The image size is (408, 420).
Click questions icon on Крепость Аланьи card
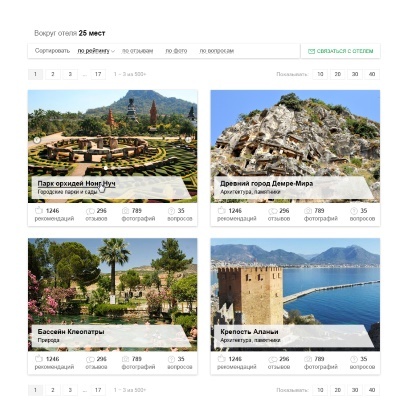[354, 359]
